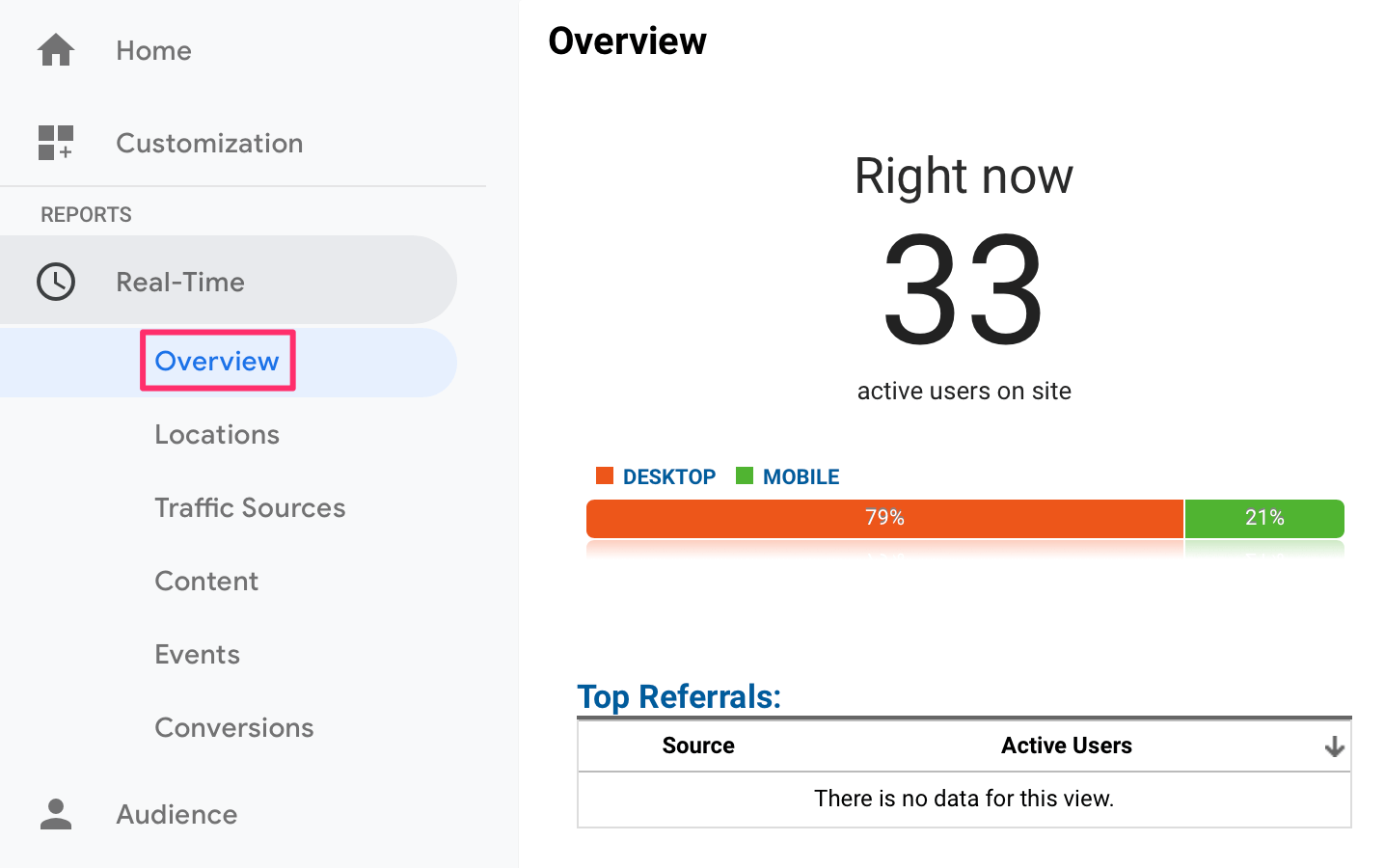1385x868 pixels.
Task: Select the Overview report
Action: [x=217, y=361]
